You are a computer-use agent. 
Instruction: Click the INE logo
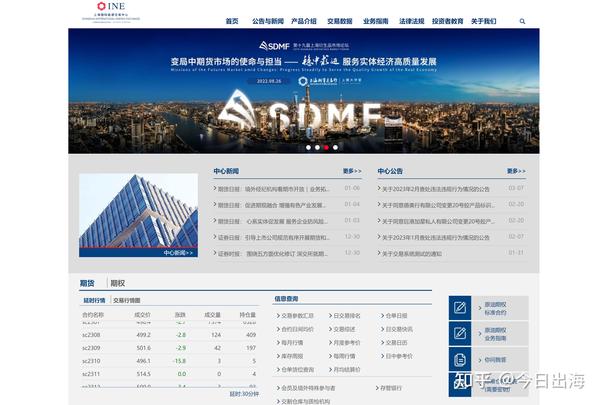tap(111, 12)
